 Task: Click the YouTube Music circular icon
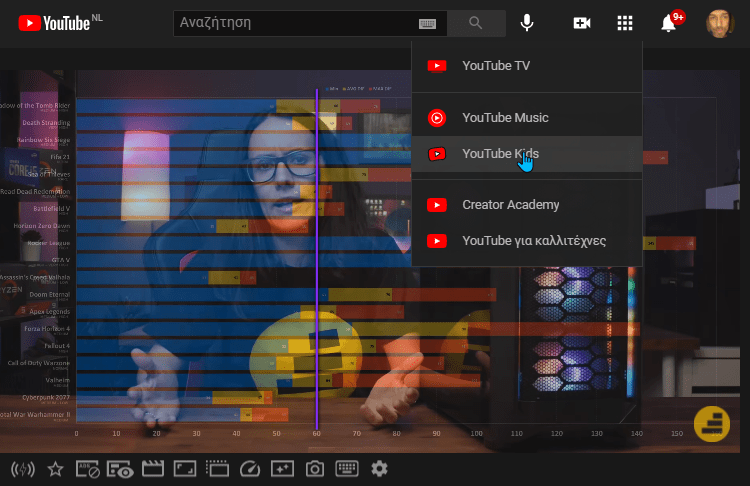(437, 118)
